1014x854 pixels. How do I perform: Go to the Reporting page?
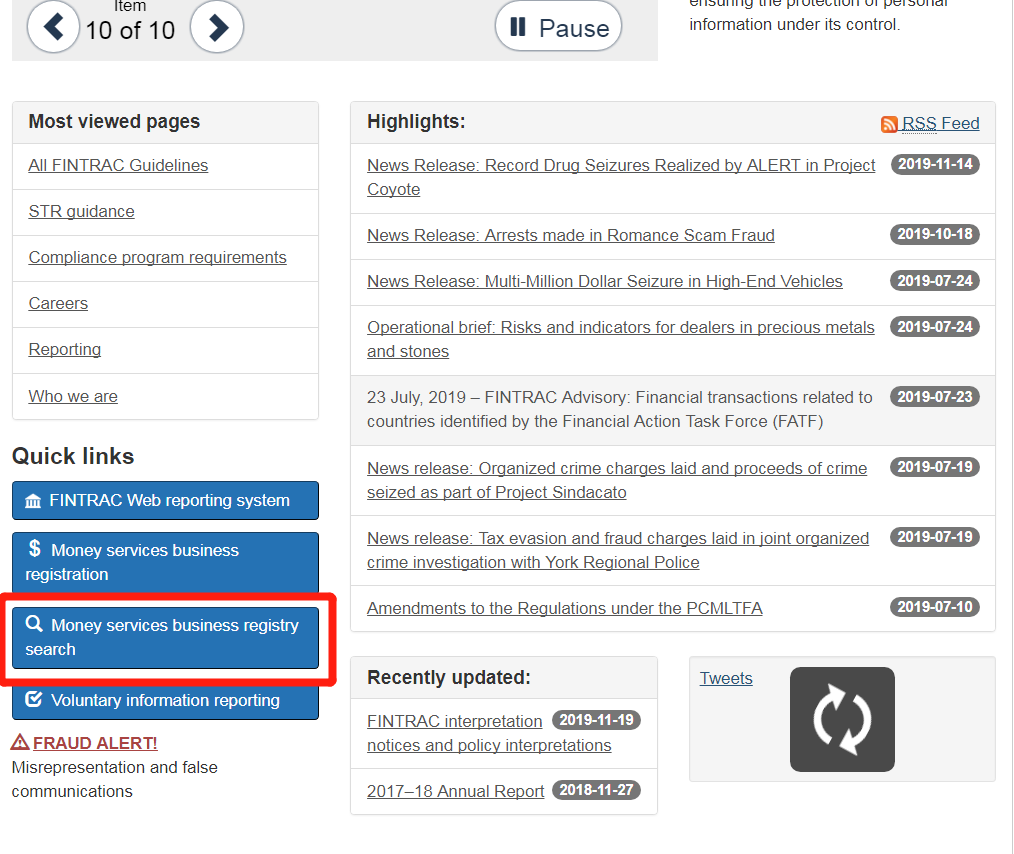tap(65, 349)
